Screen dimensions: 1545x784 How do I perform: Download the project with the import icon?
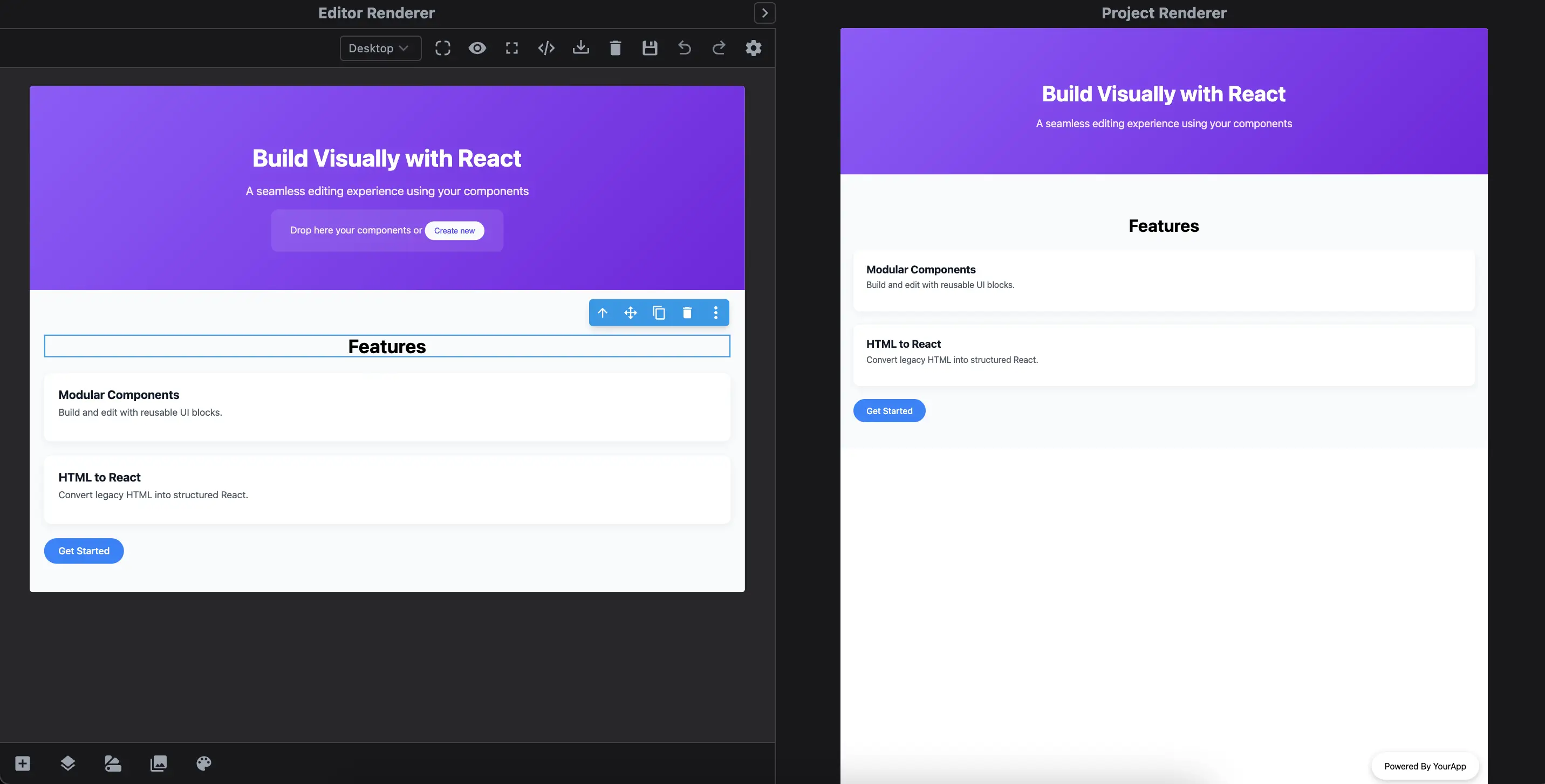(580, 48)
